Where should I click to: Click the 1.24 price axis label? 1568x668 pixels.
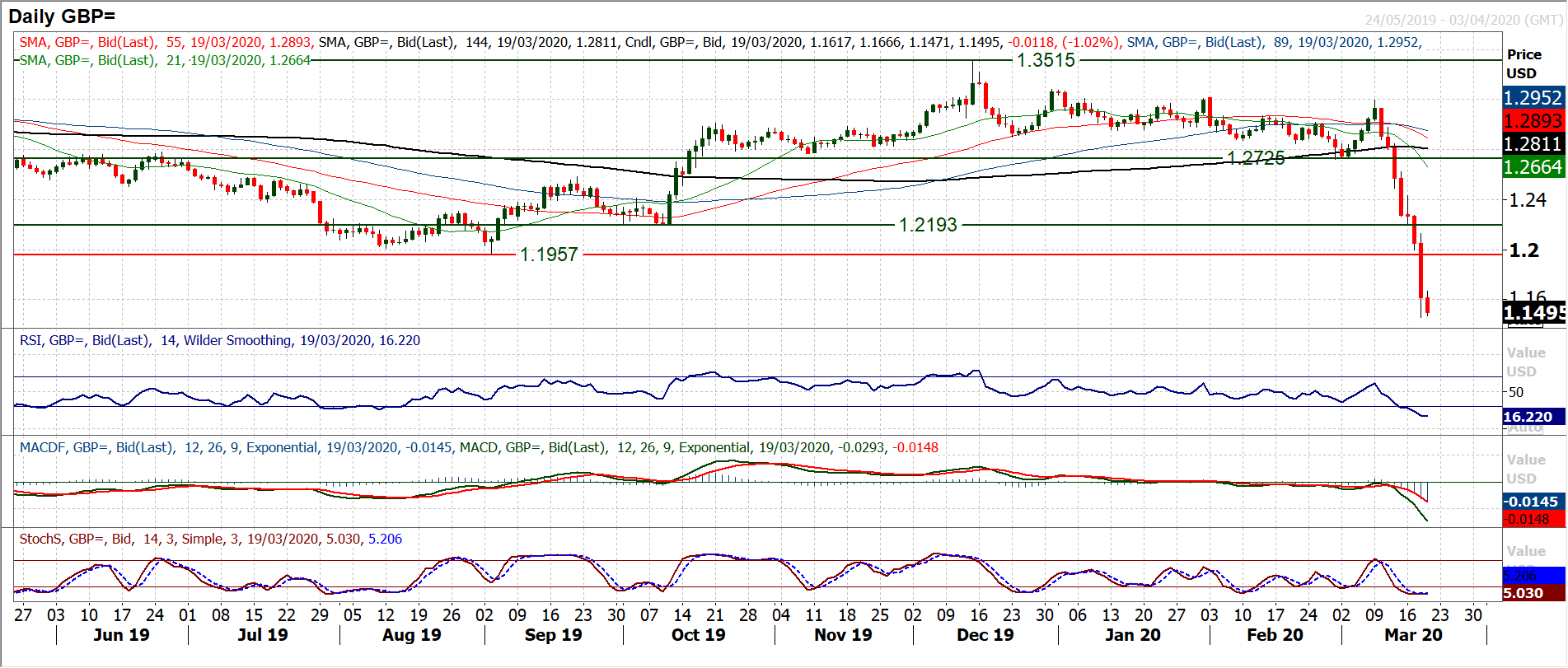tap(1527, 200)
